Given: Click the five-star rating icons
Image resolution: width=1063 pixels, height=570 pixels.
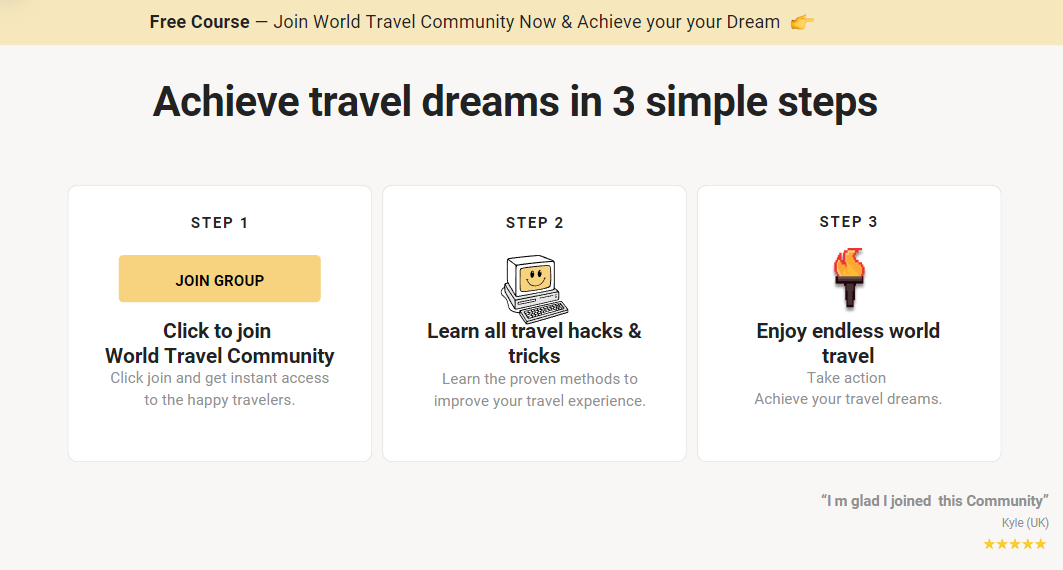Looking at the screenshot, I should pos(1014,544).
